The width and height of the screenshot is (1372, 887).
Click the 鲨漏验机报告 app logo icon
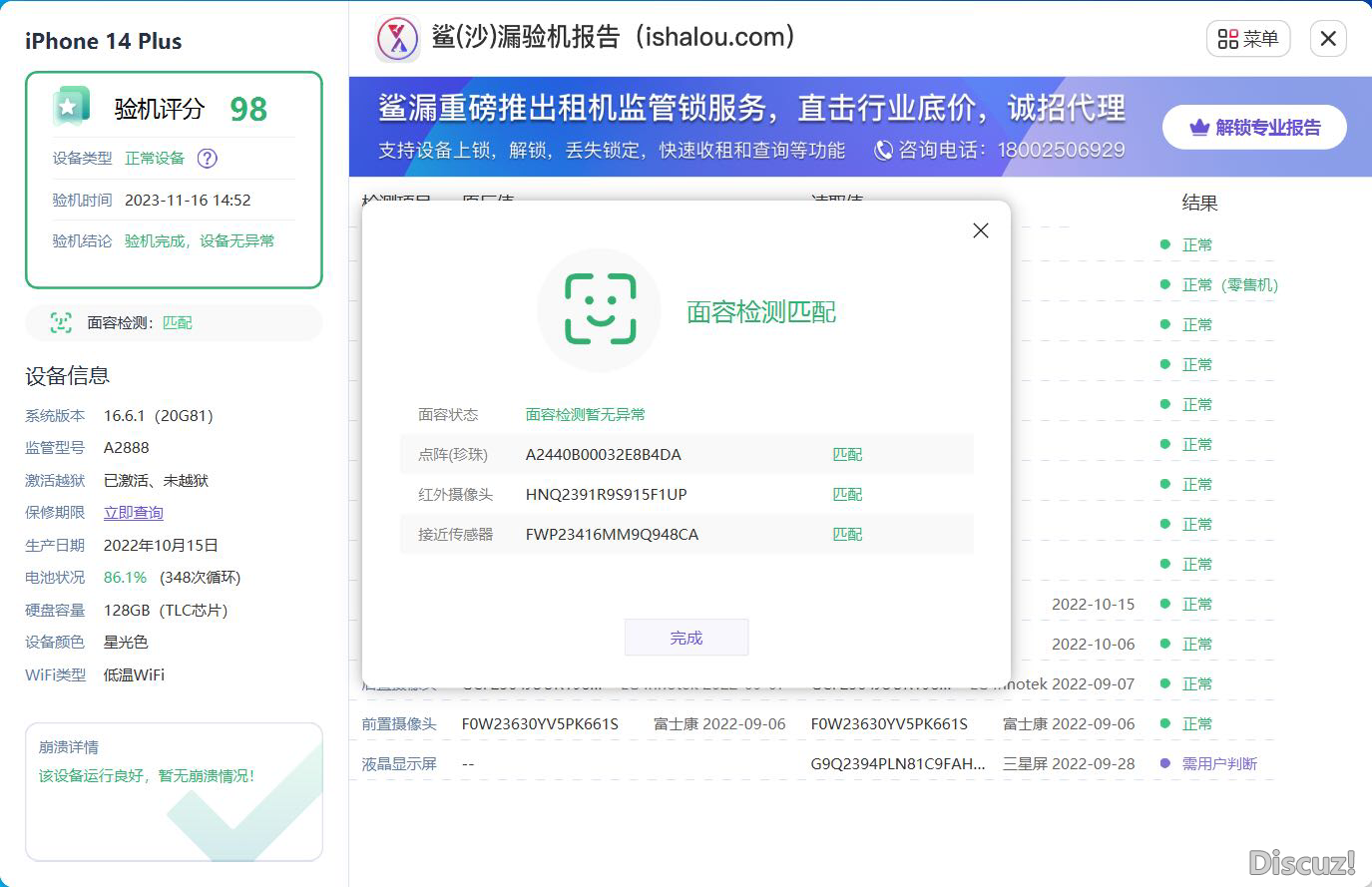[x=398, y=40]
